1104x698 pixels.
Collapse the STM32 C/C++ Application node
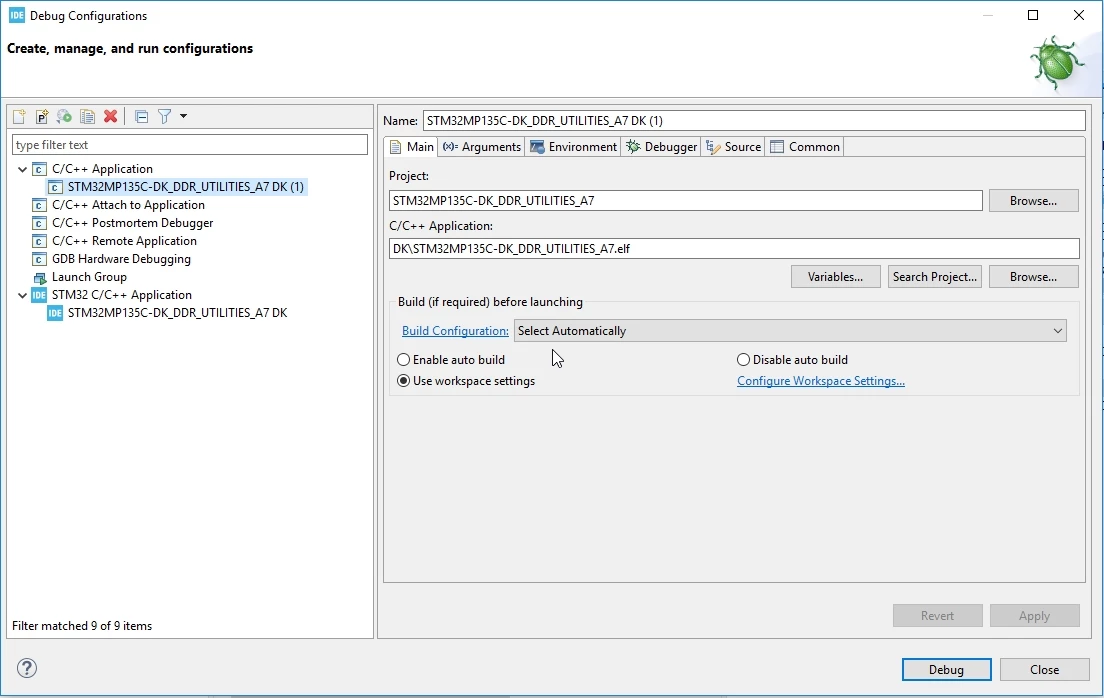(23, 295)
